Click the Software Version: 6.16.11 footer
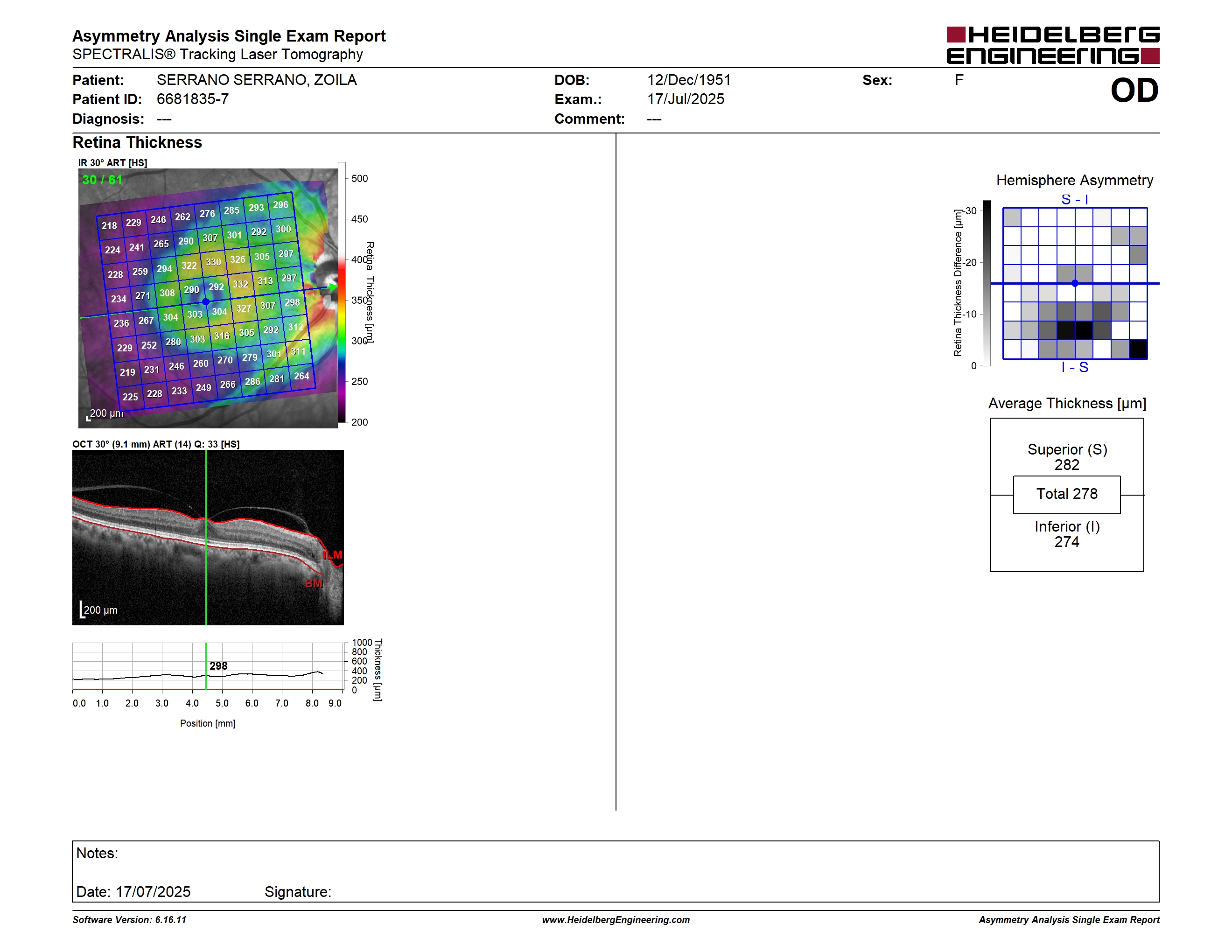The height and width of the screenshot is (952, 1232). pyautogui.click(x=129, y=920)
